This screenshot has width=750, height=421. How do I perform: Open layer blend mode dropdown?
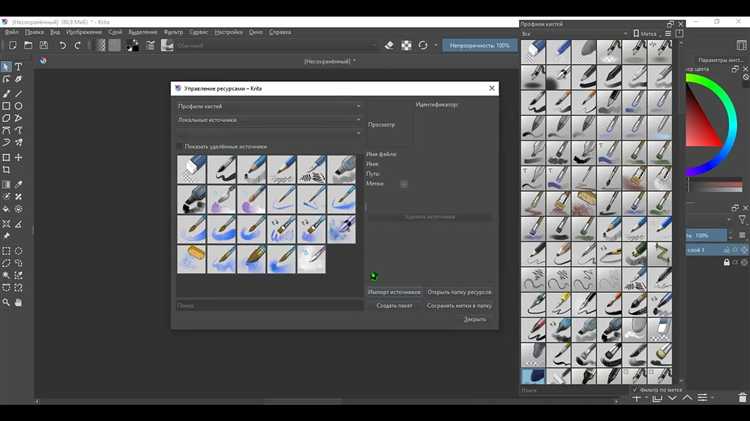(707, 220)
